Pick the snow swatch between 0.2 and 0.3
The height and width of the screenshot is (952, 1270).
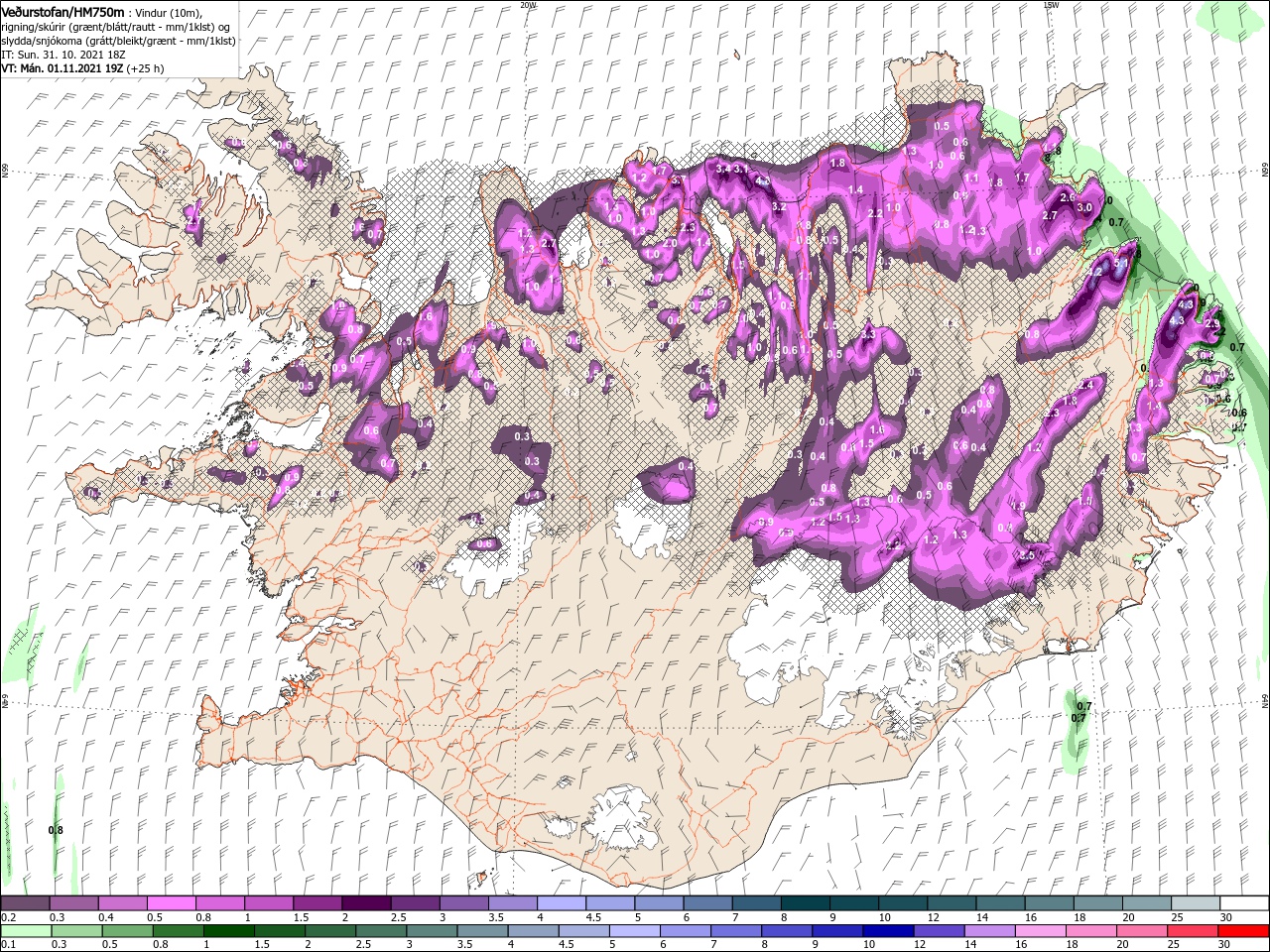pos(27,903)
